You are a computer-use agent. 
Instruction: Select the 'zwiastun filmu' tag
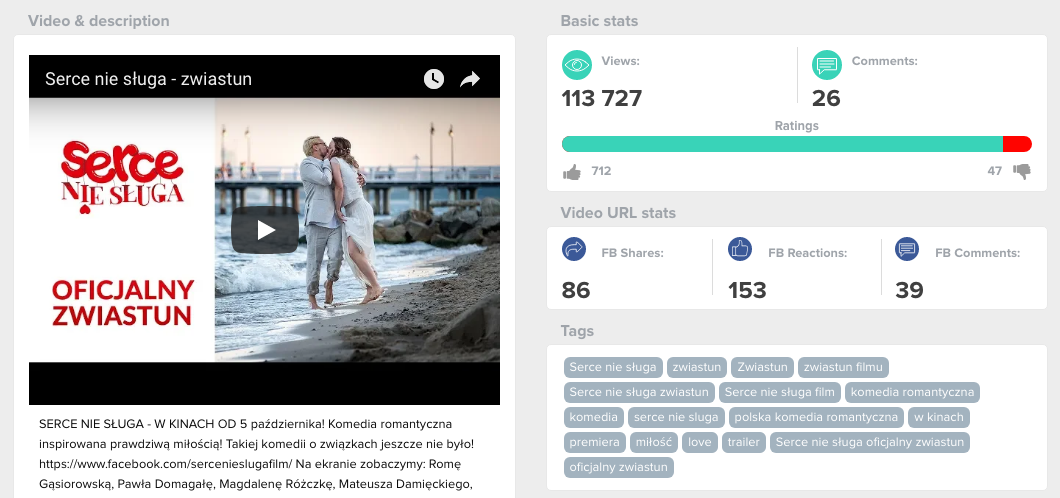[x=842, y=367]
